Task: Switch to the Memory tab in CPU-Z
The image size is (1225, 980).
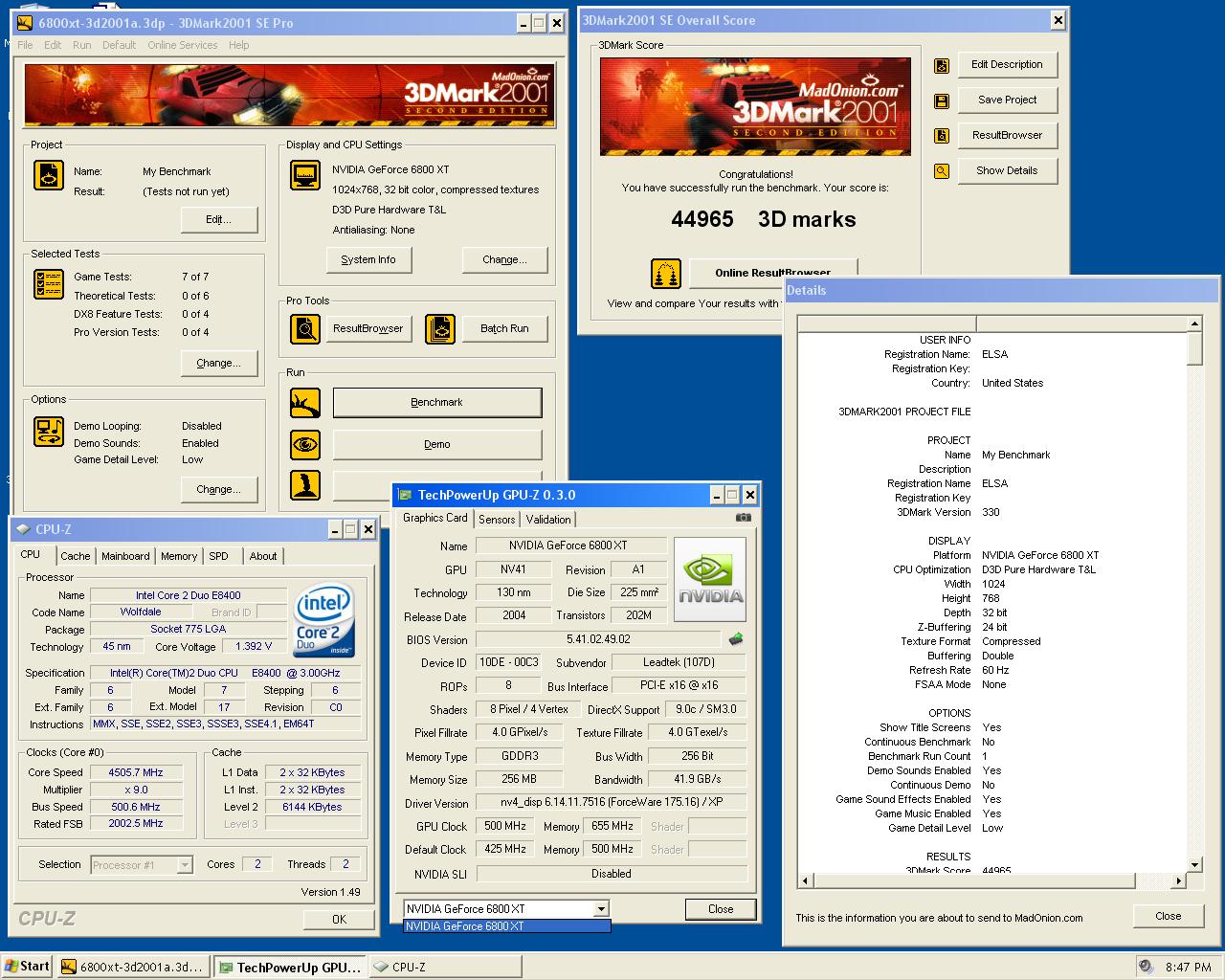Action: point(179,556)
